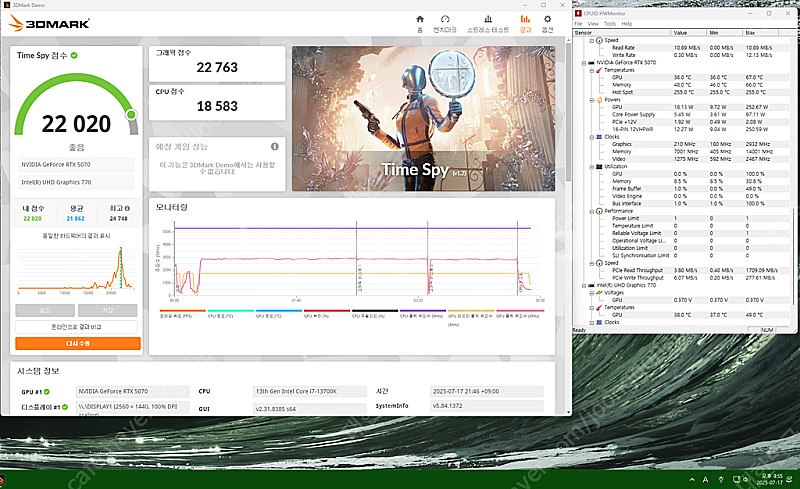
Task: Click the right grey save button under the chart
Action: [108, 310]
